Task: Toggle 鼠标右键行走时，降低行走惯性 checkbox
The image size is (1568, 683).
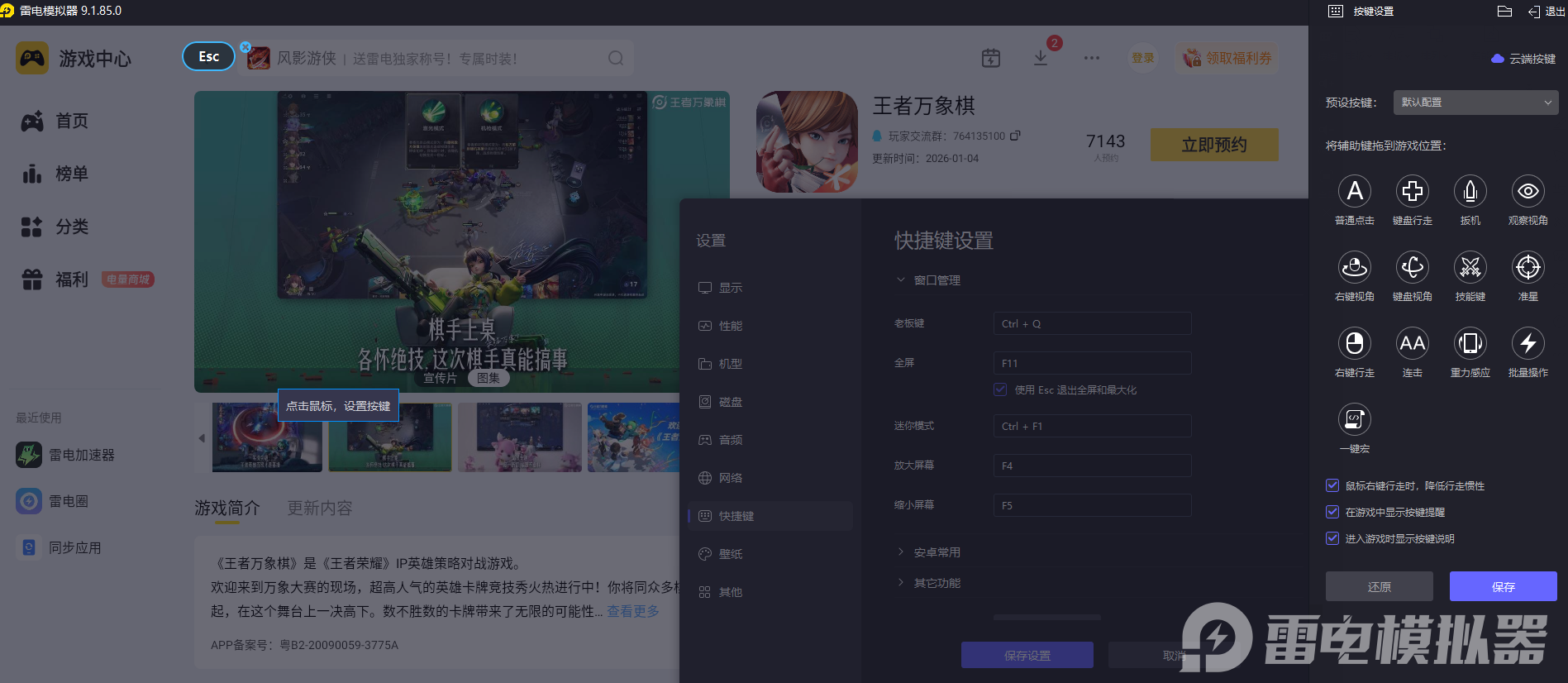Action: (x=1332, y=485)
